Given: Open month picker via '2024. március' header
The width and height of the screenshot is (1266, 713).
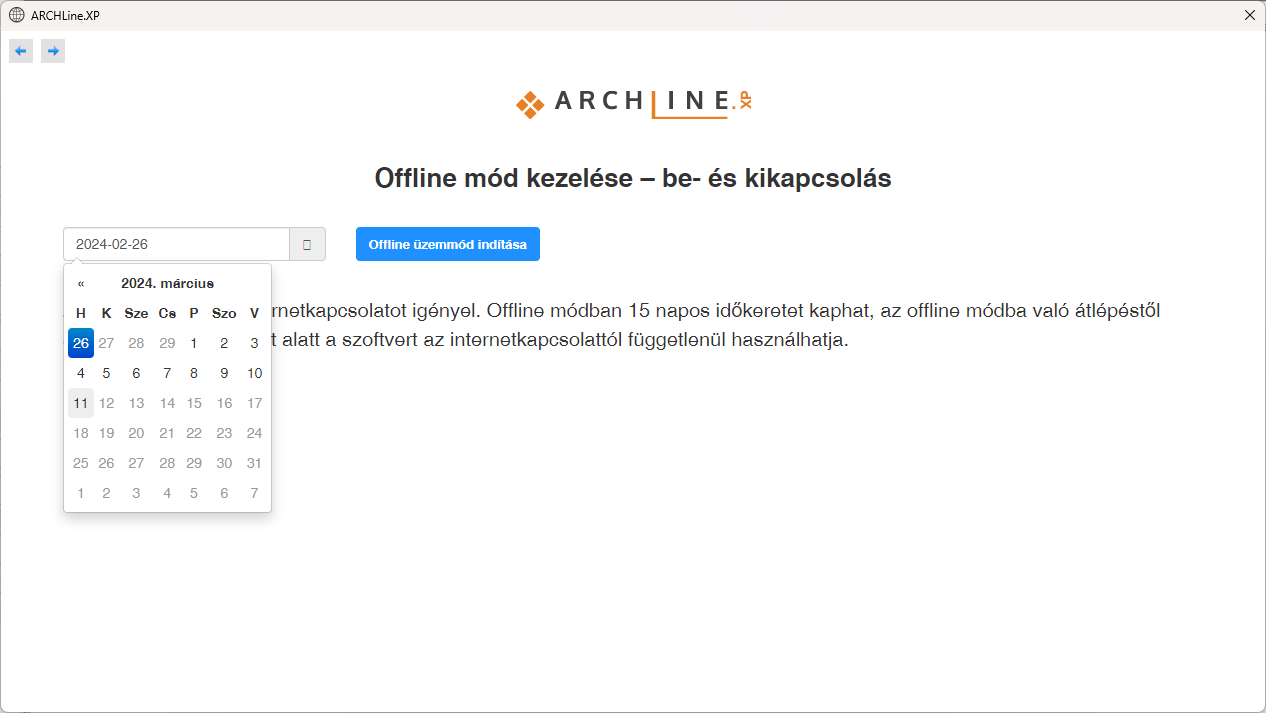Looking at the screenshot, I should point(167,283).
